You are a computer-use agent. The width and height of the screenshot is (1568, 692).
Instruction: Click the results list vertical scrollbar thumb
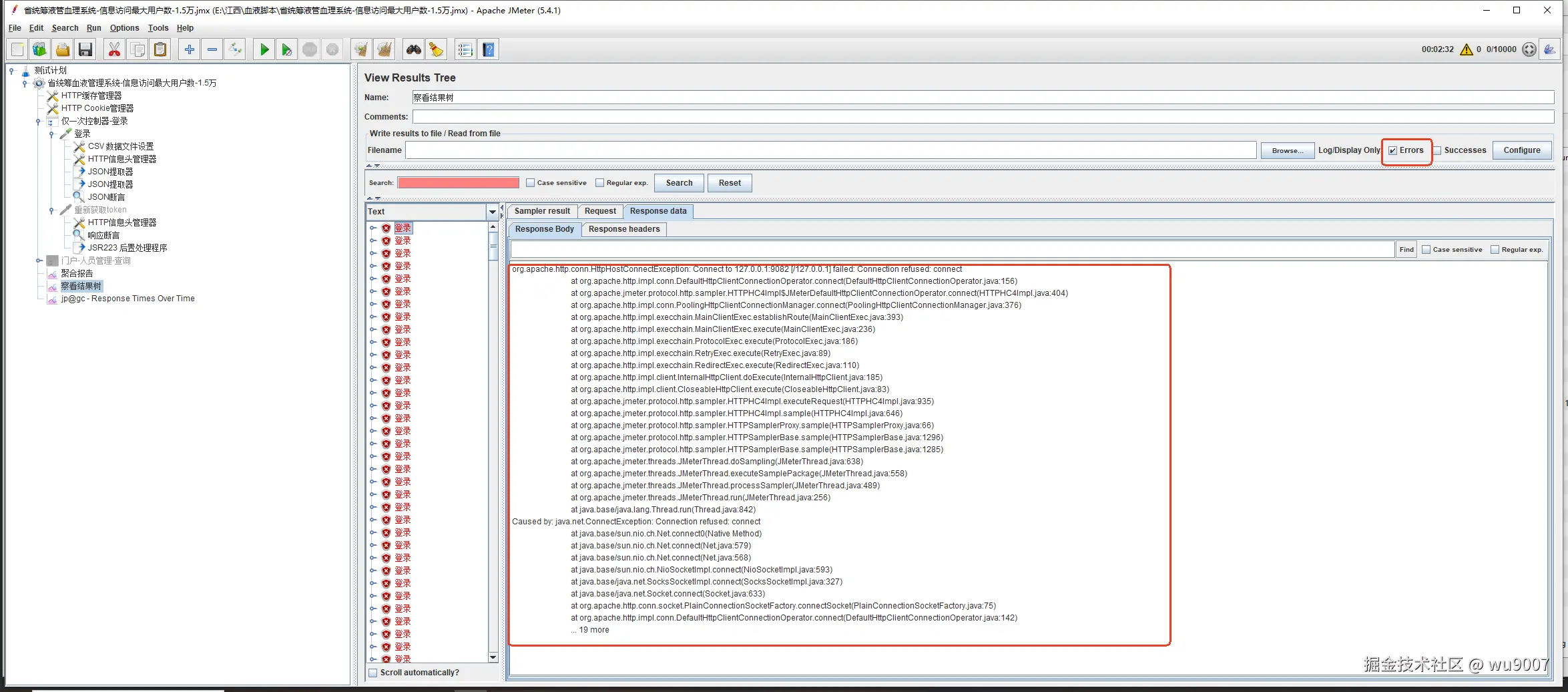click(x=493, y=246)
